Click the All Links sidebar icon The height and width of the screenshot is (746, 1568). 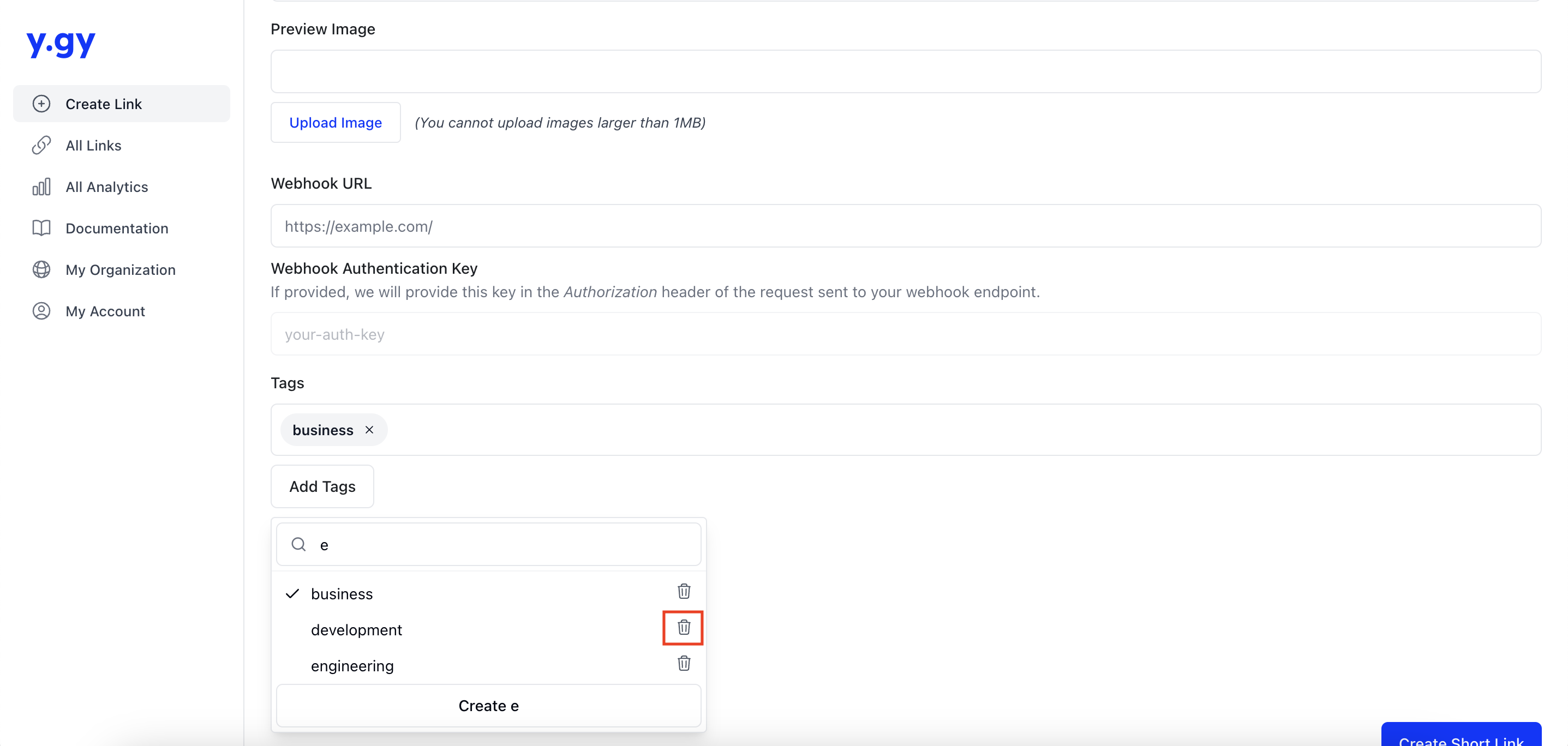(41, 145)
